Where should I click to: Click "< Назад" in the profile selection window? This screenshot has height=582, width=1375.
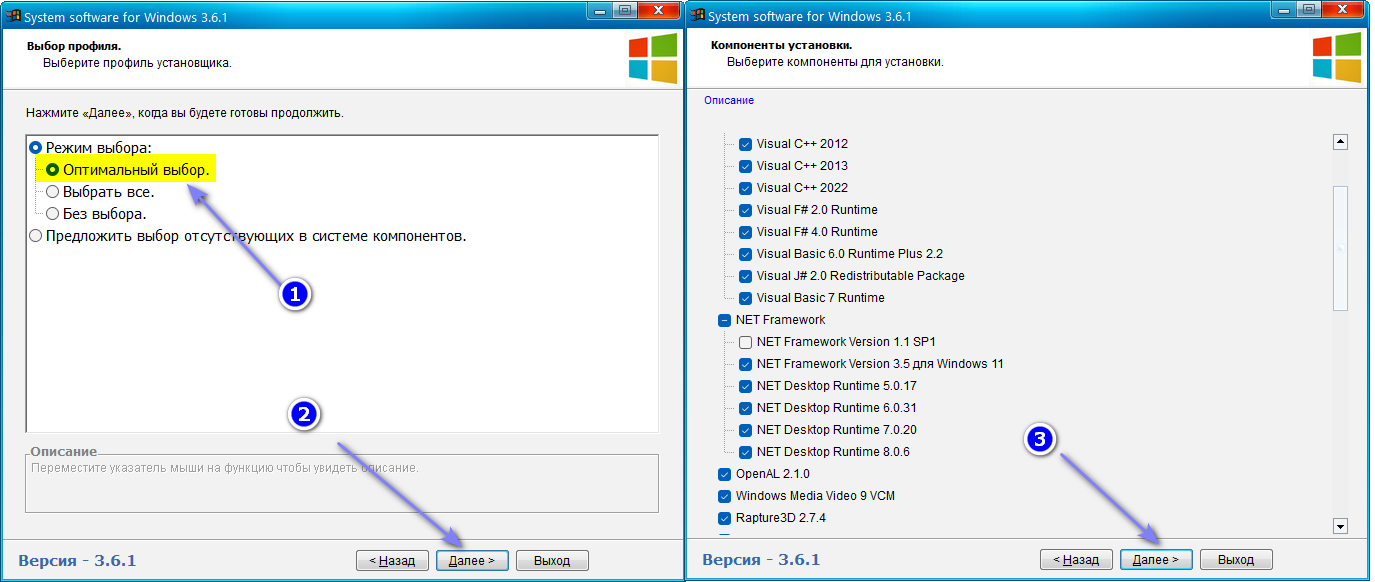392,560
